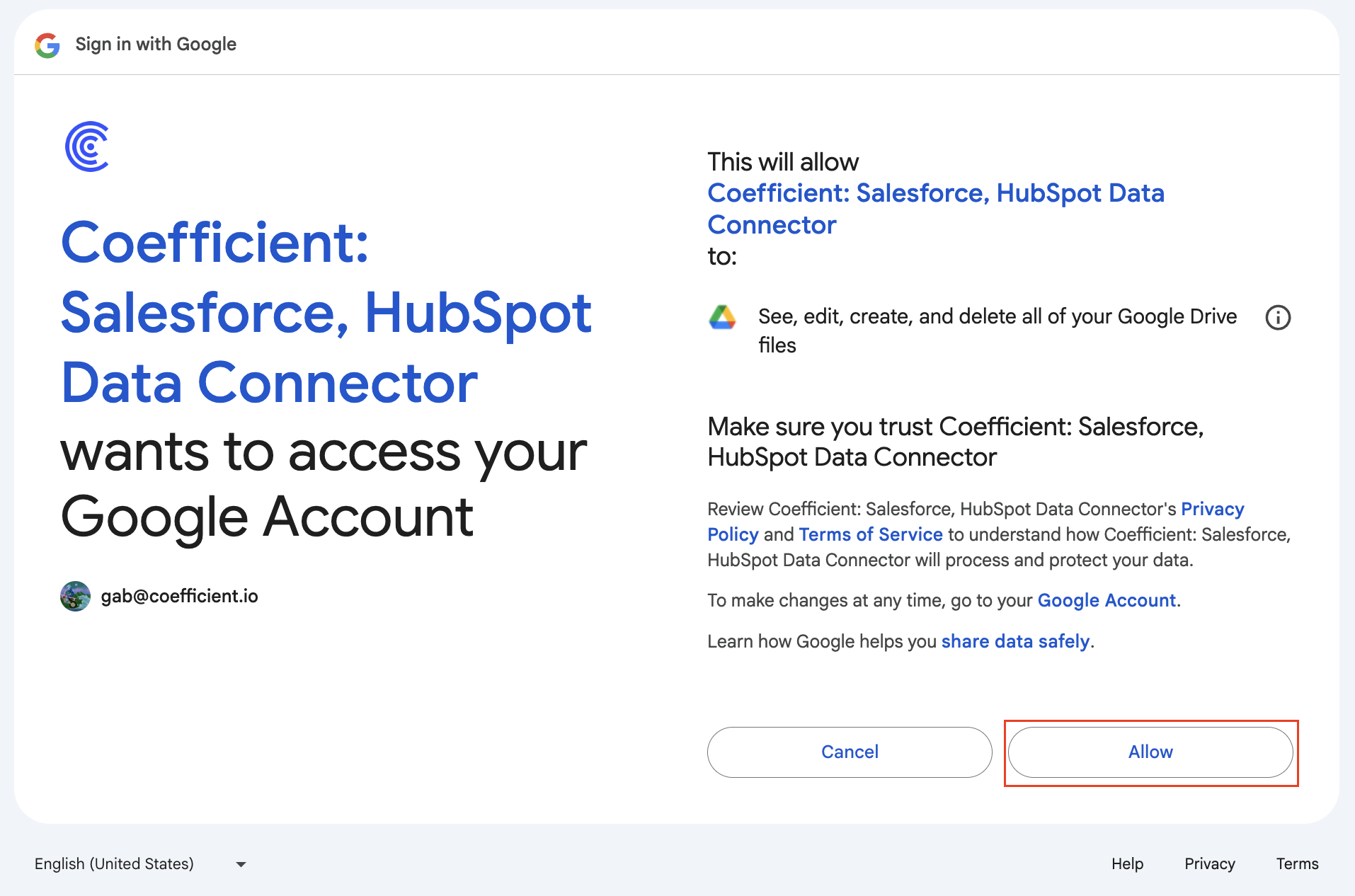This screenshot has height=896, width=1355.
Task: Click Help in the footer
Action: pyautogui.click(x=1127, y=863)
